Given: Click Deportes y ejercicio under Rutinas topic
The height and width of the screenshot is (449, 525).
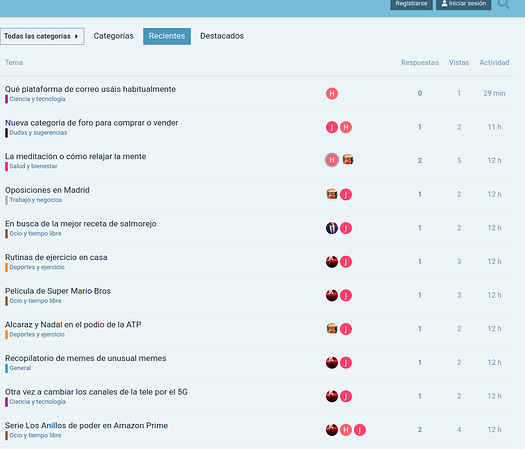Looking at the screenshot, I should tap(37, 267).
